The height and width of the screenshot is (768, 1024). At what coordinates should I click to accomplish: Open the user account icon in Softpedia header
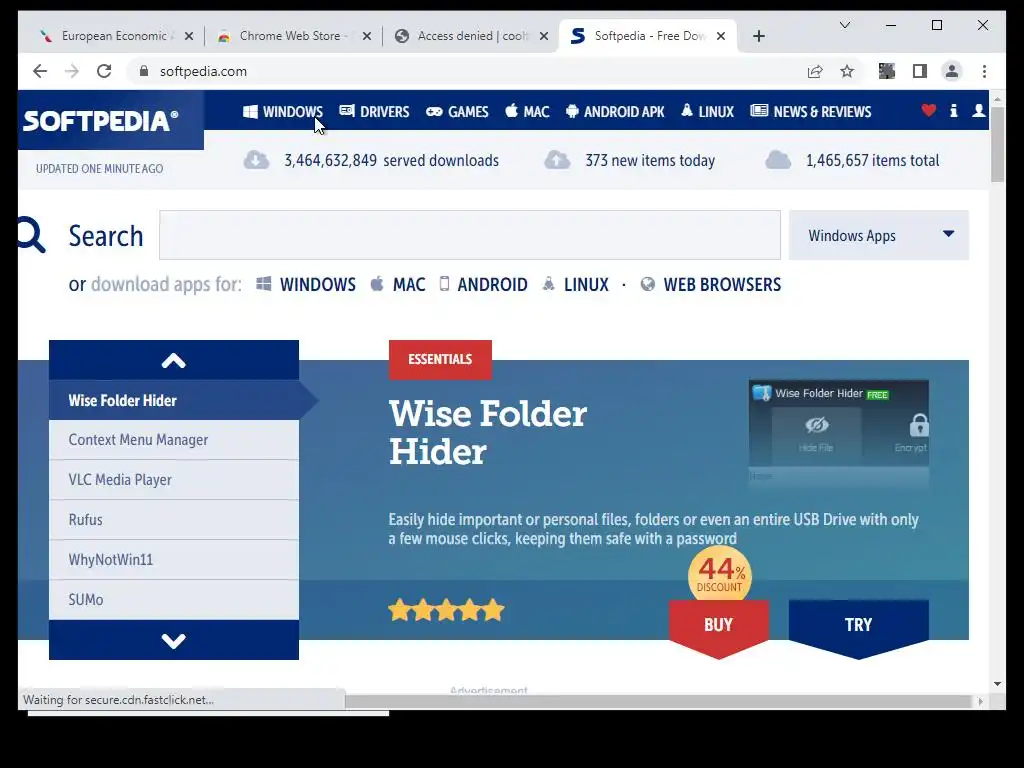click(x=978, y=110)
